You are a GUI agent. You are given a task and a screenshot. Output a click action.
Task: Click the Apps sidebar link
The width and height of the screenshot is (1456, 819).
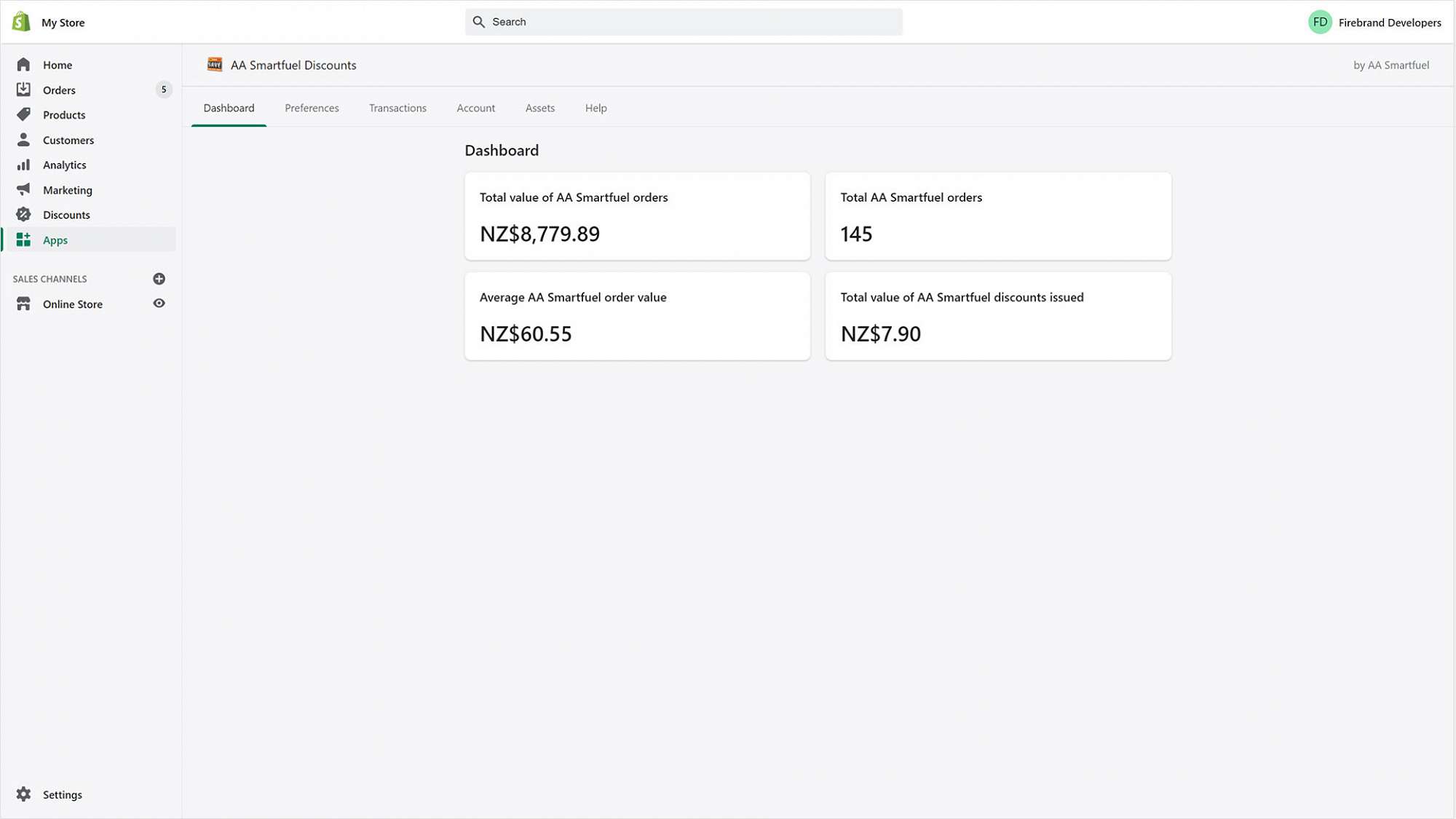[x=55, y=240]
